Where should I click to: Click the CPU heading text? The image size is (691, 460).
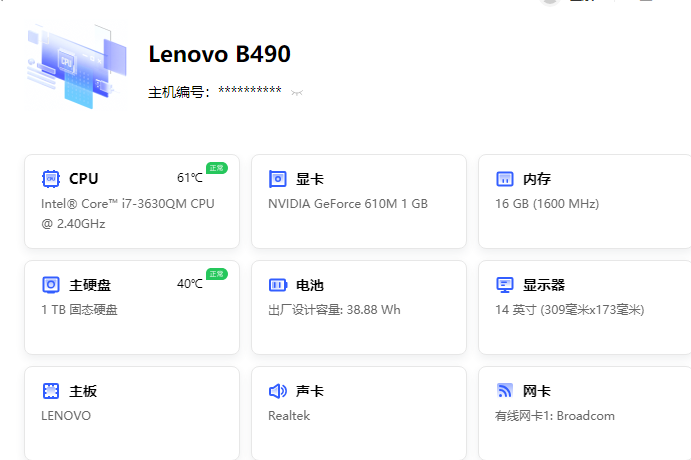pyautogui.click(x=84, y=179)
